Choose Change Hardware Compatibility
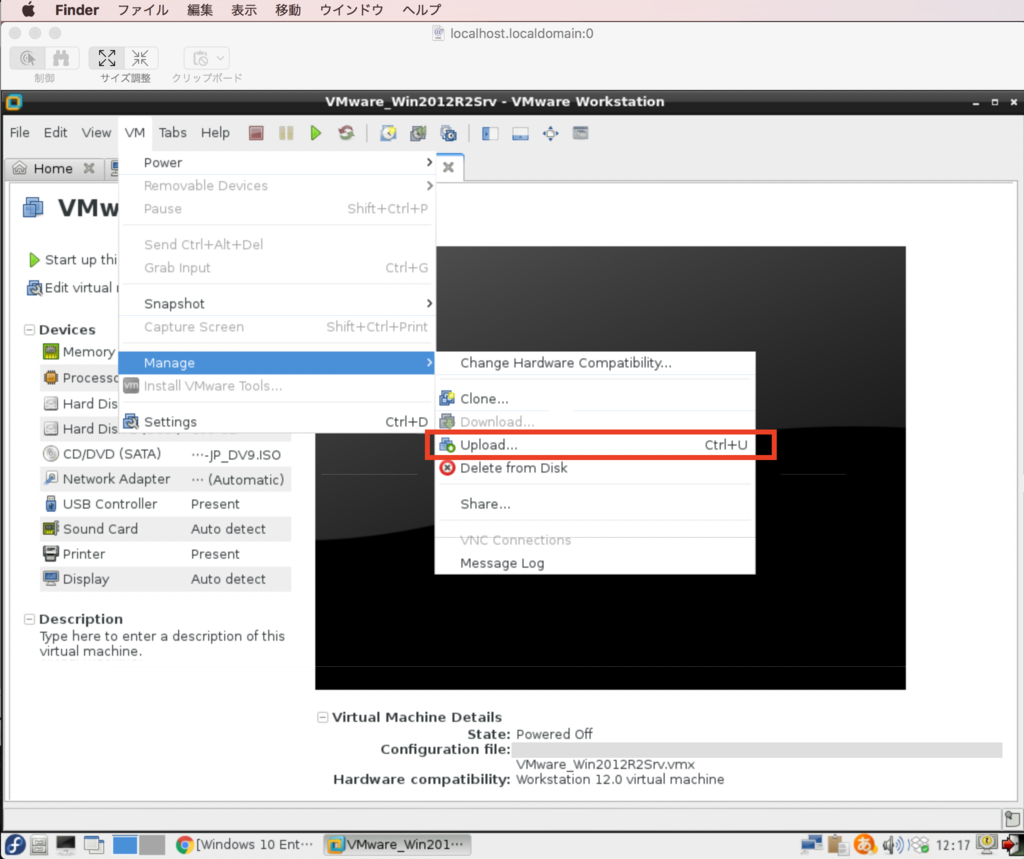This screenshot has width=1024, height=859. tap(595, 363)
